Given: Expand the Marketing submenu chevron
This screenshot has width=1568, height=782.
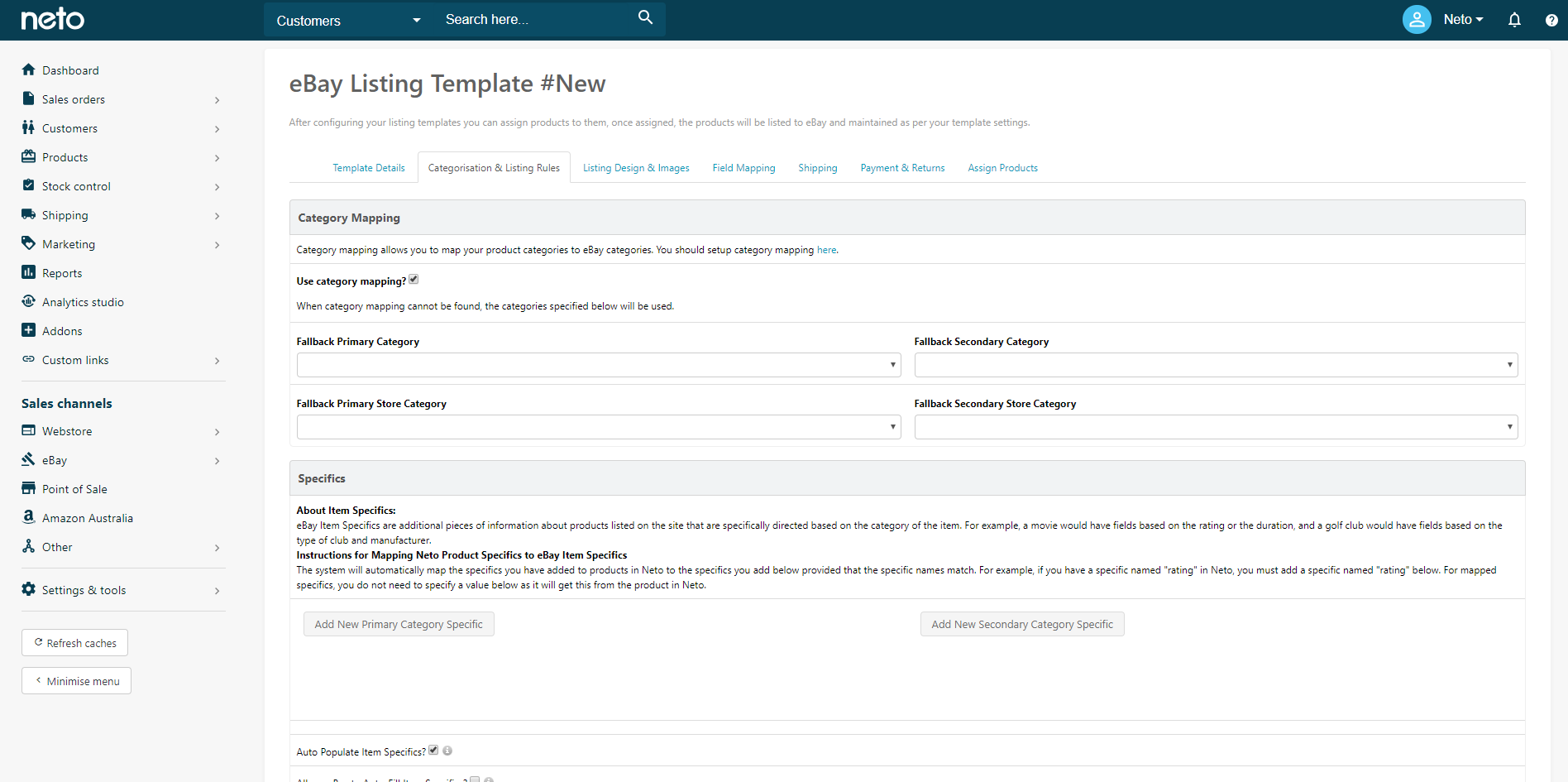Looking at the screenshot, I should click(218, 245).
